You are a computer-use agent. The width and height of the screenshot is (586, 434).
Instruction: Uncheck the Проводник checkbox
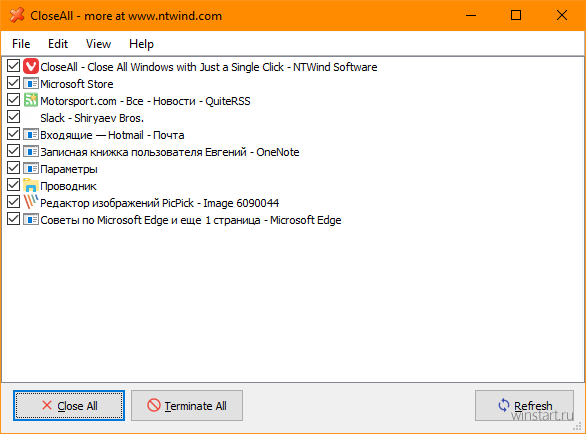(x=13, y=185)
